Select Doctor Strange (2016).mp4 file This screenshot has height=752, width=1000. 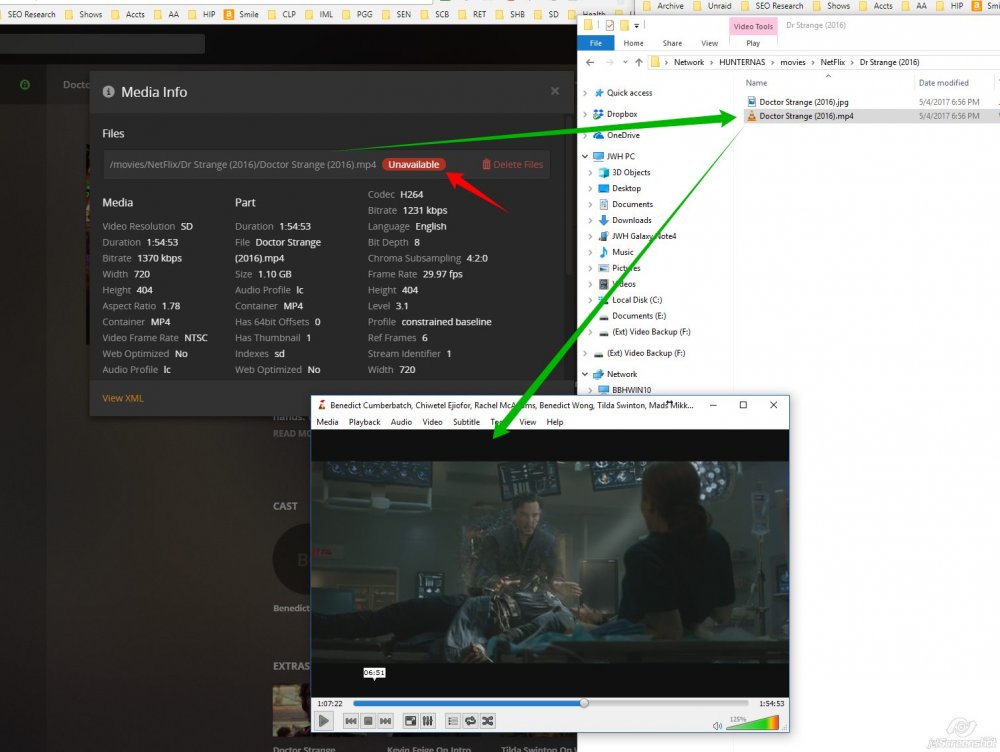tap(806, 115)
